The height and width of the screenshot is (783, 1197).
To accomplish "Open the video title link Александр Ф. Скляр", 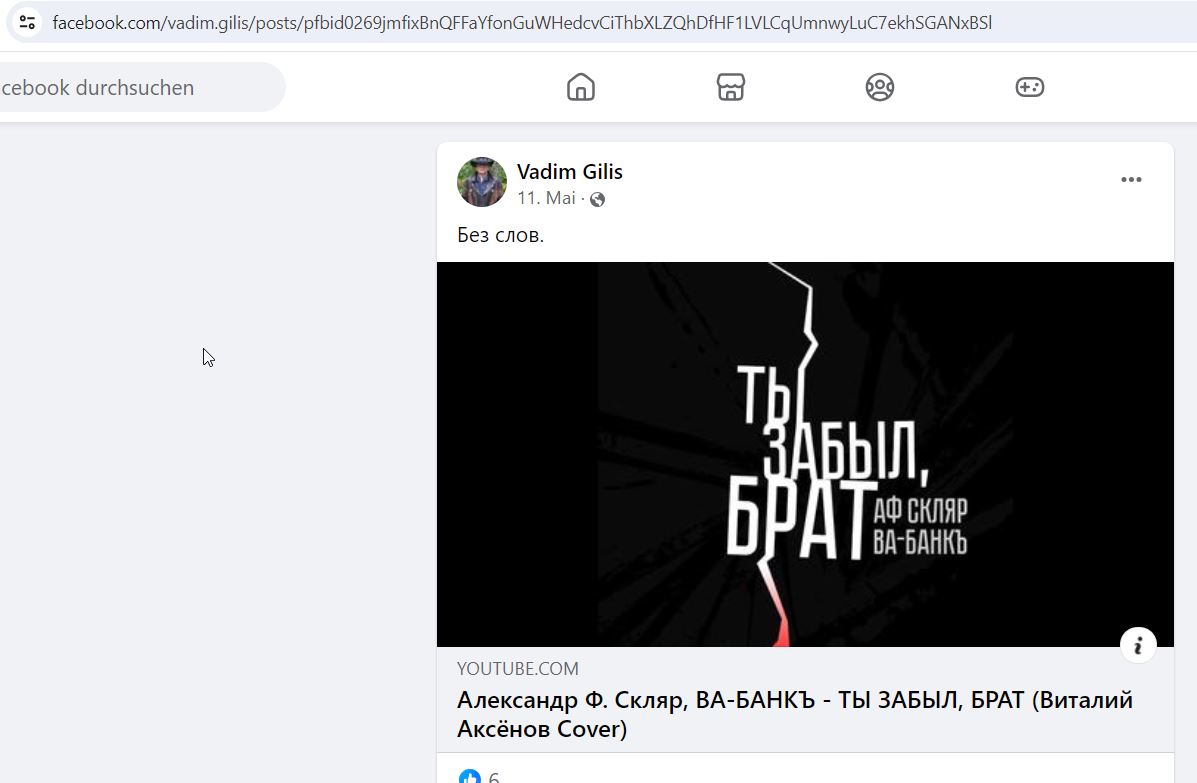I will coord(795,714).
